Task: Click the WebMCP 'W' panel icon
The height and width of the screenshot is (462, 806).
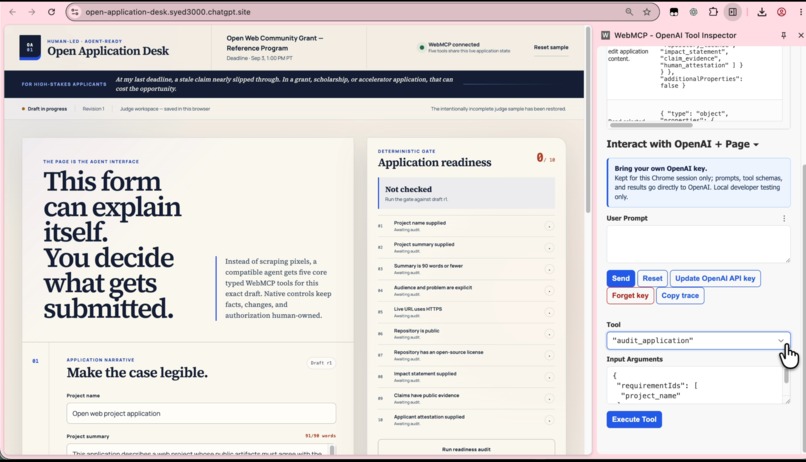Action: pos(606,35)
